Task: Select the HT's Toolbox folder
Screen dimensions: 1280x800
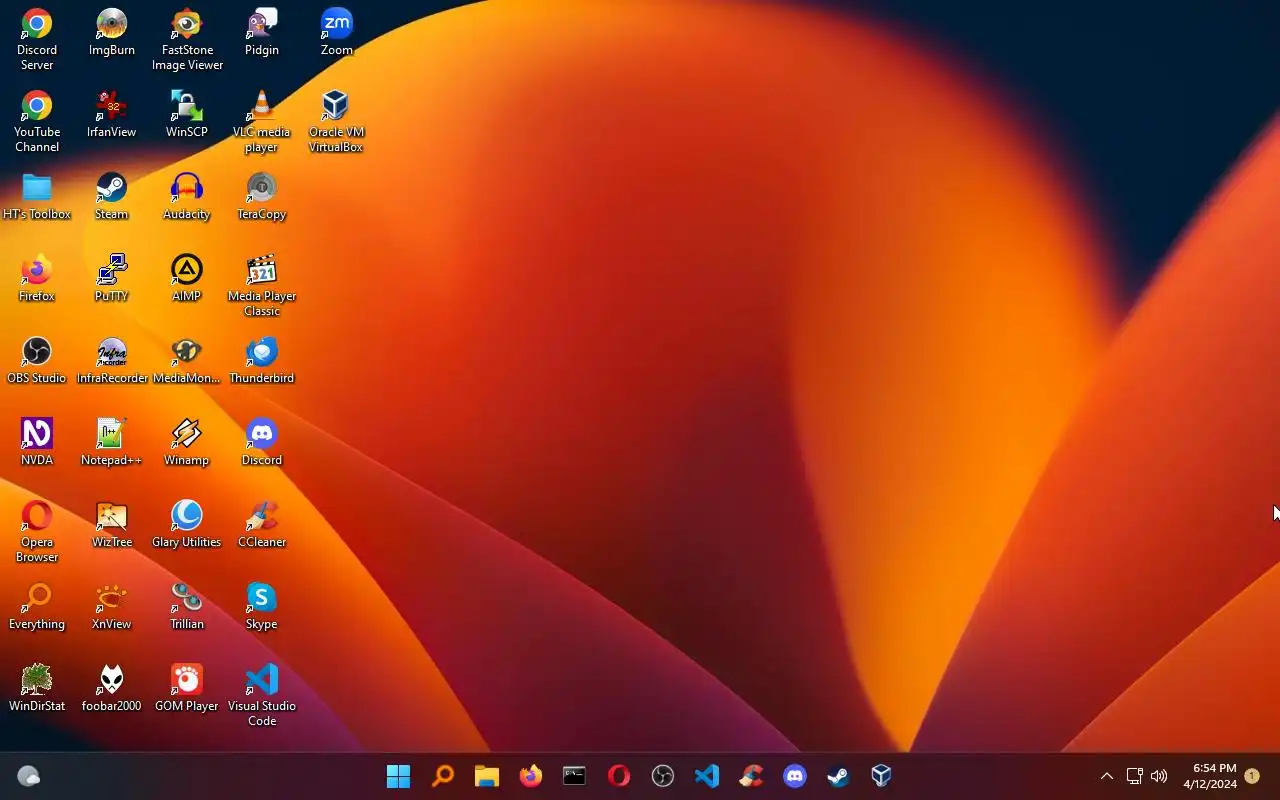Action: (x=37, y=197)
